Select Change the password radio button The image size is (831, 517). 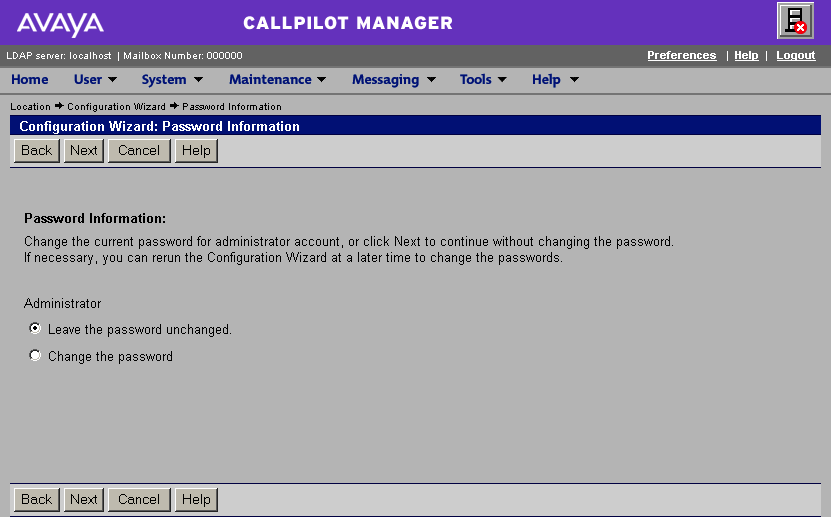[x=35, y=355]
